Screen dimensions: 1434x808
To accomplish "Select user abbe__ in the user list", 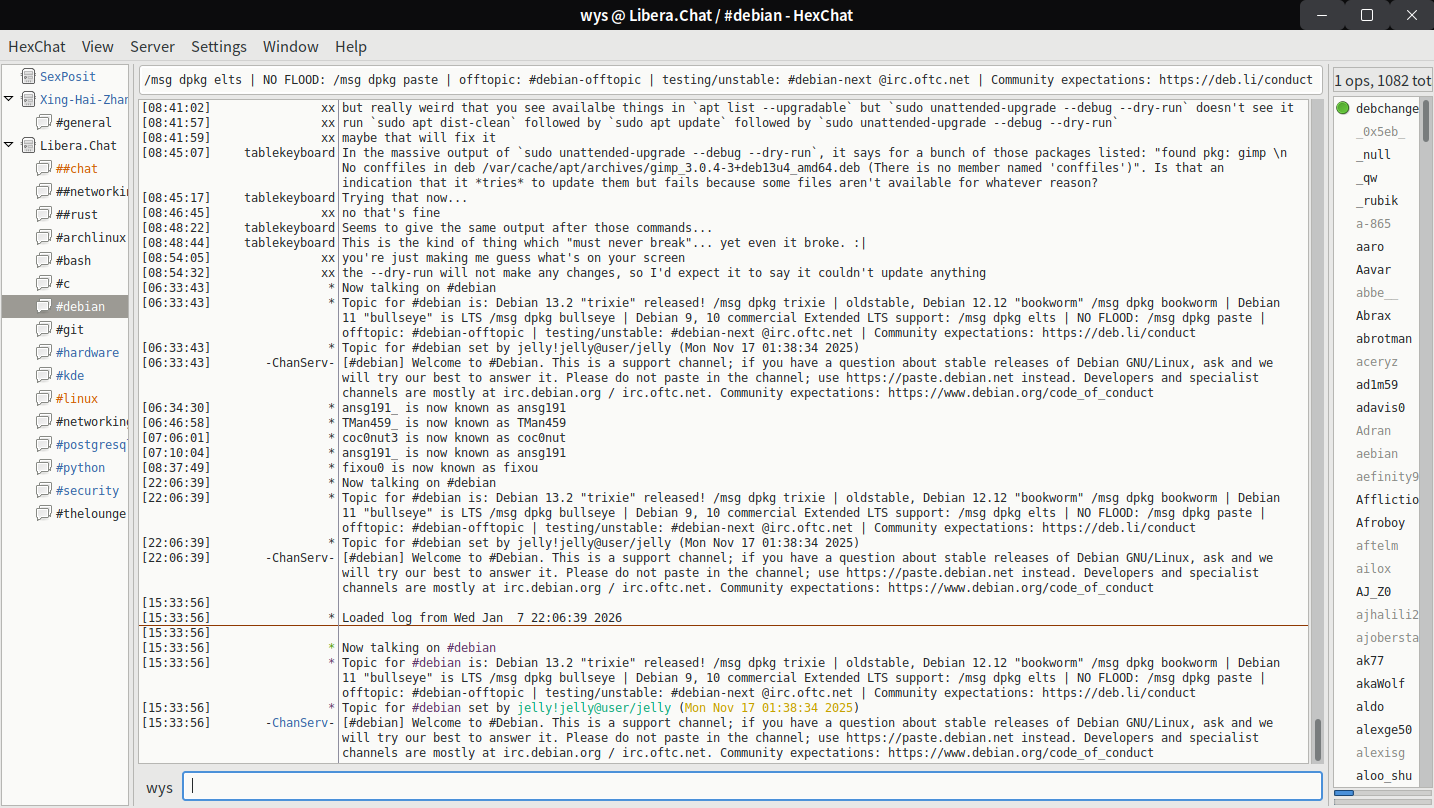I will [1377, 292].
